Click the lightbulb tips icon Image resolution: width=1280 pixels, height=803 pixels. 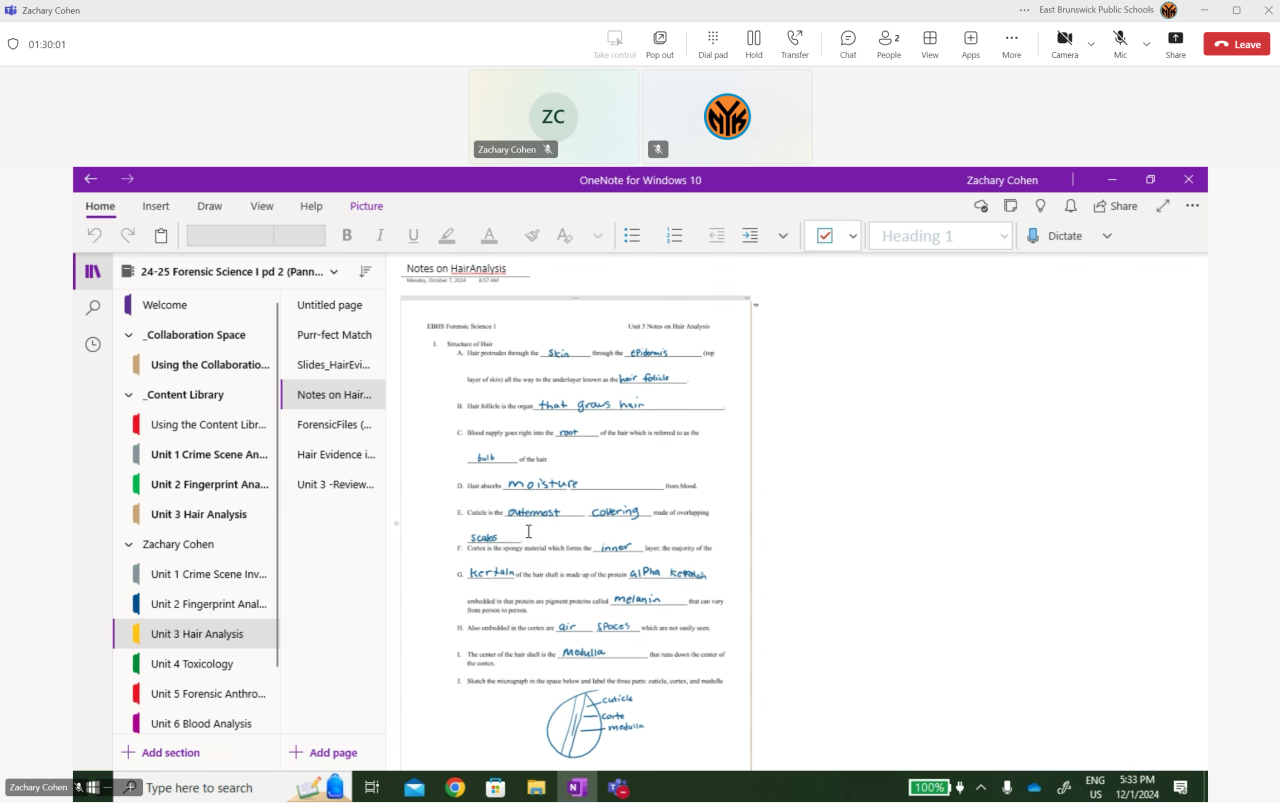coord(1040,206)
